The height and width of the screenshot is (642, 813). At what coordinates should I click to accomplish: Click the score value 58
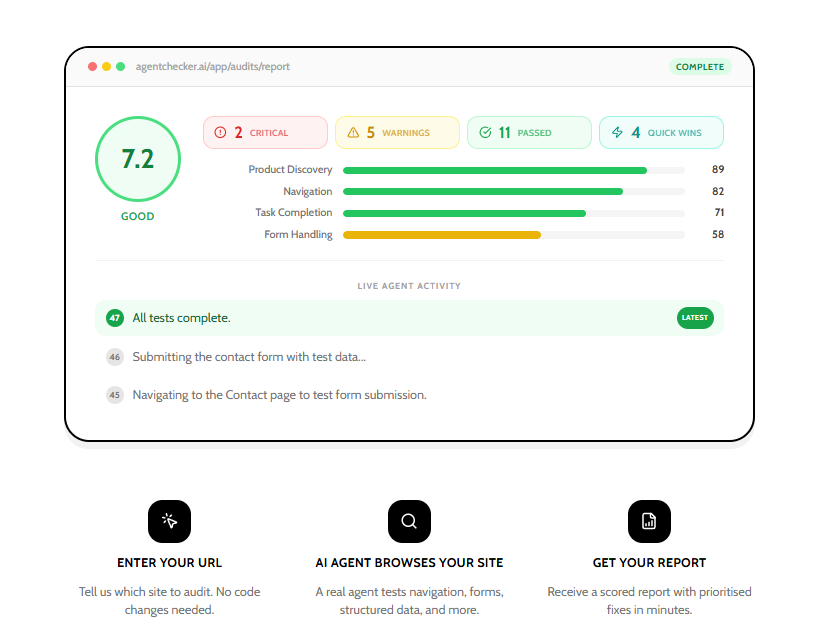718,234
